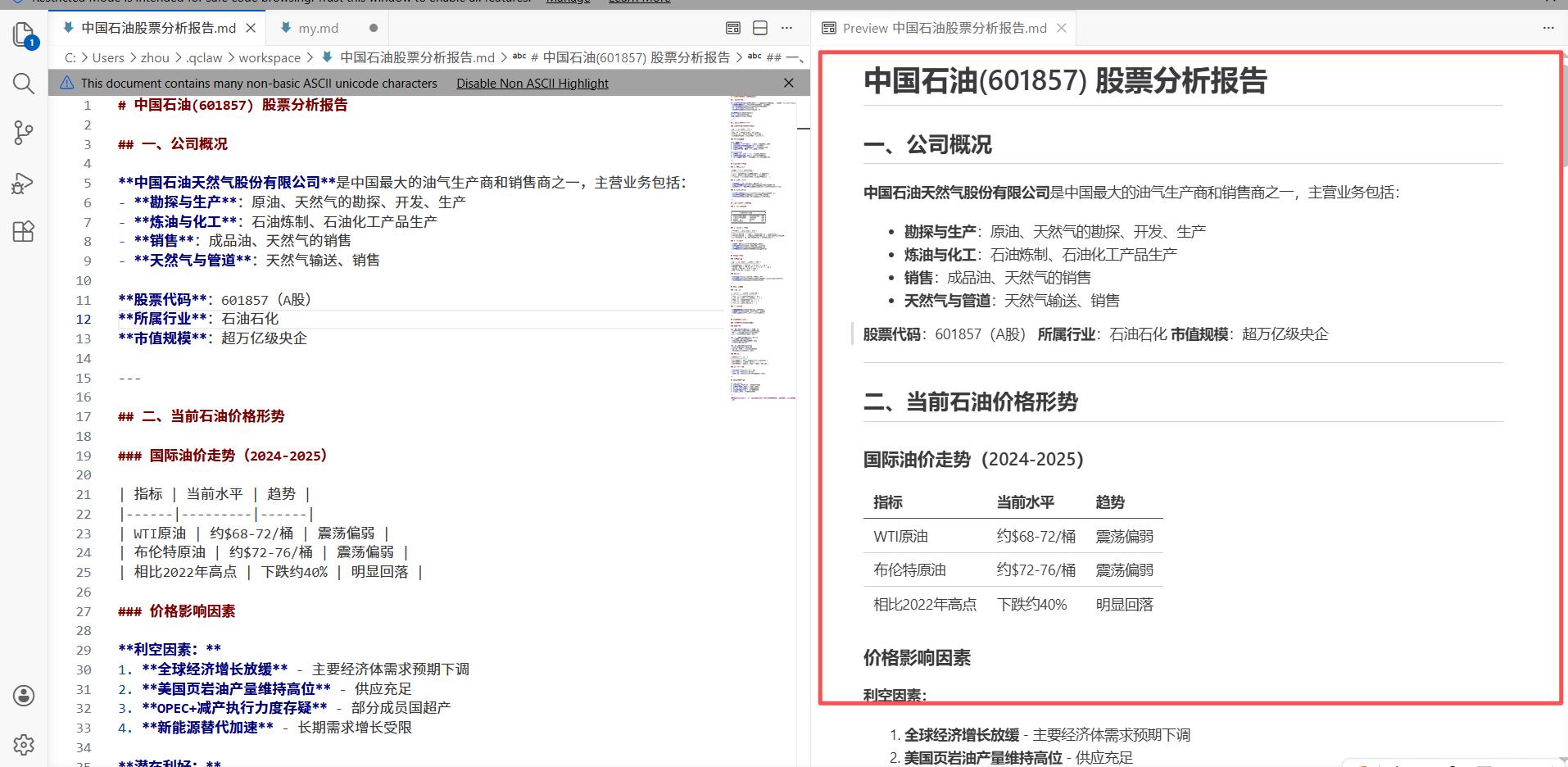Click '全球经济增长放缓' in the preview list
Image resolution: width=1568 pixels, height=767 pixels.
(x=962, y=735)
